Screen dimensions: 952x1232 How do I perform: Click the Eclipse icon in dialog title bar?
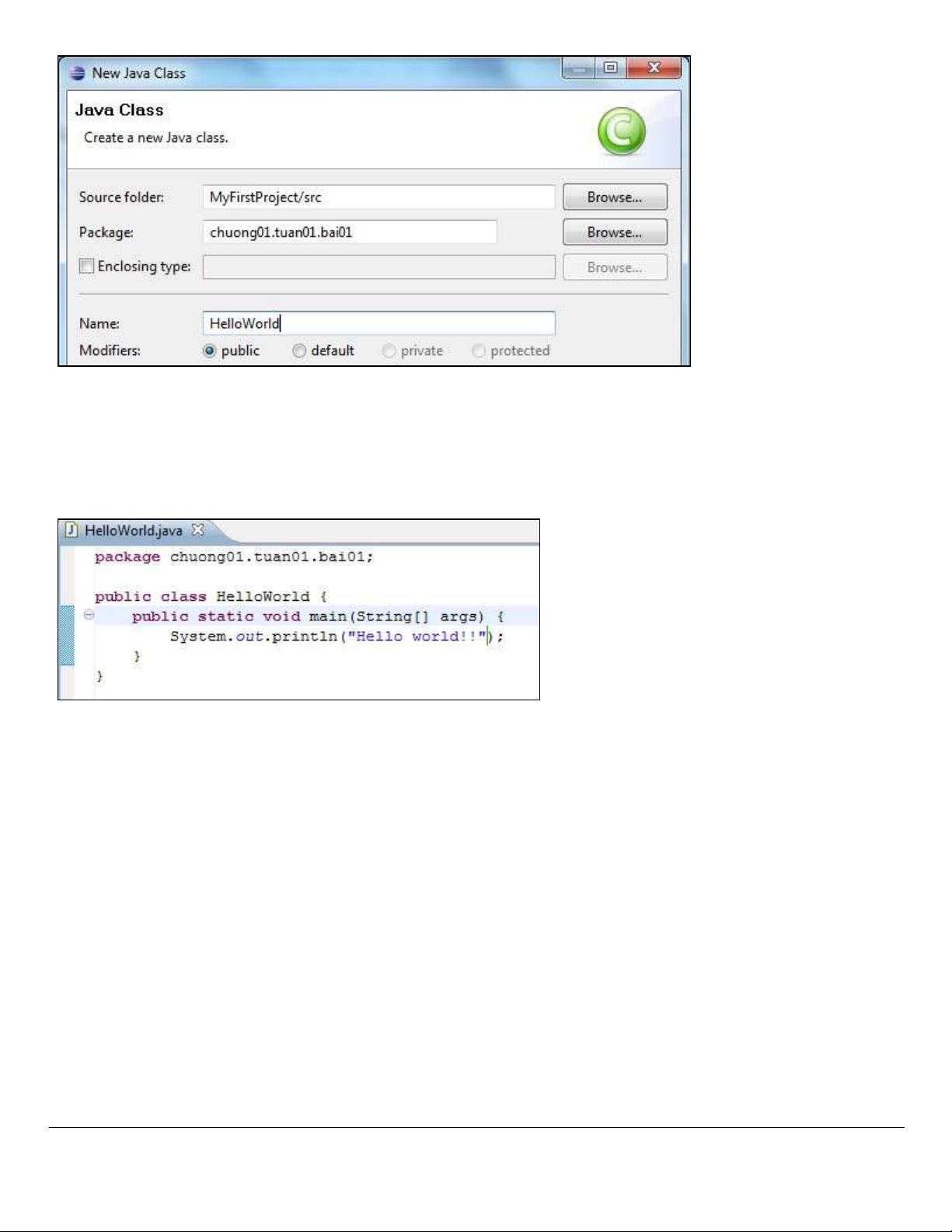pos(76,73)
